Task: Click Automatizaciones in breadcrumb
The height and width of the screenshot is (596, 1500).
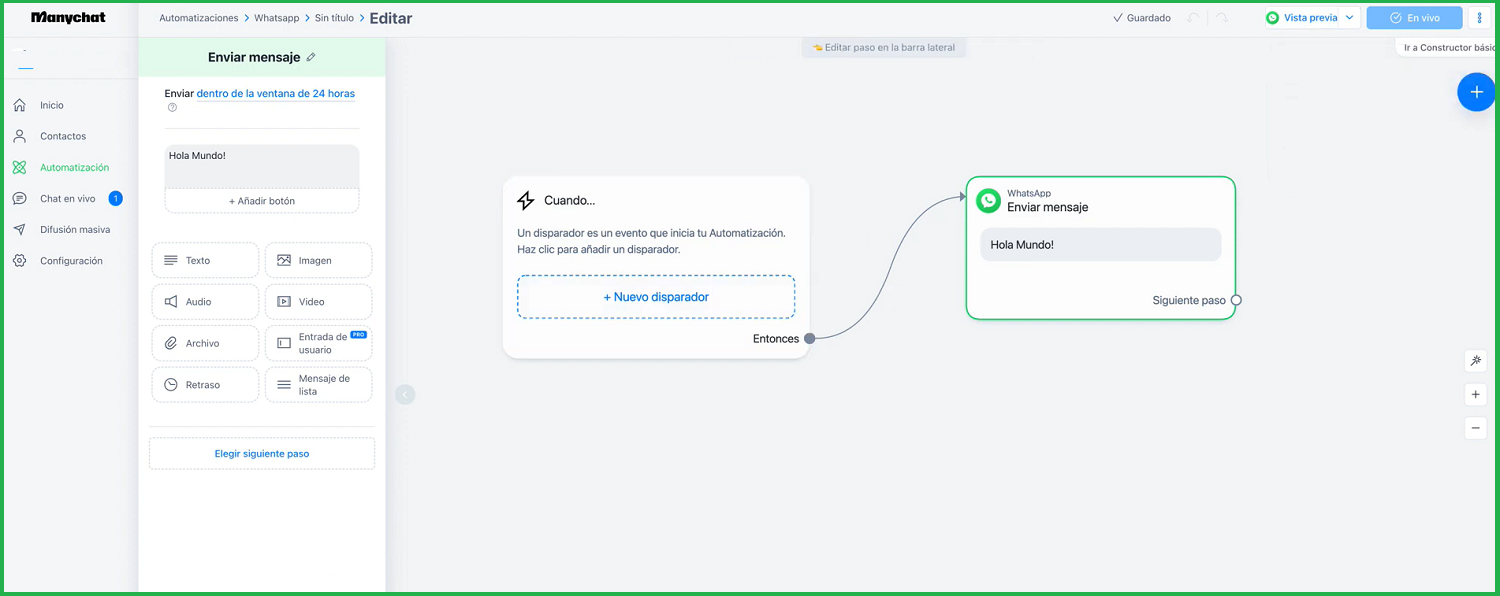Action: tap(199, 18)
